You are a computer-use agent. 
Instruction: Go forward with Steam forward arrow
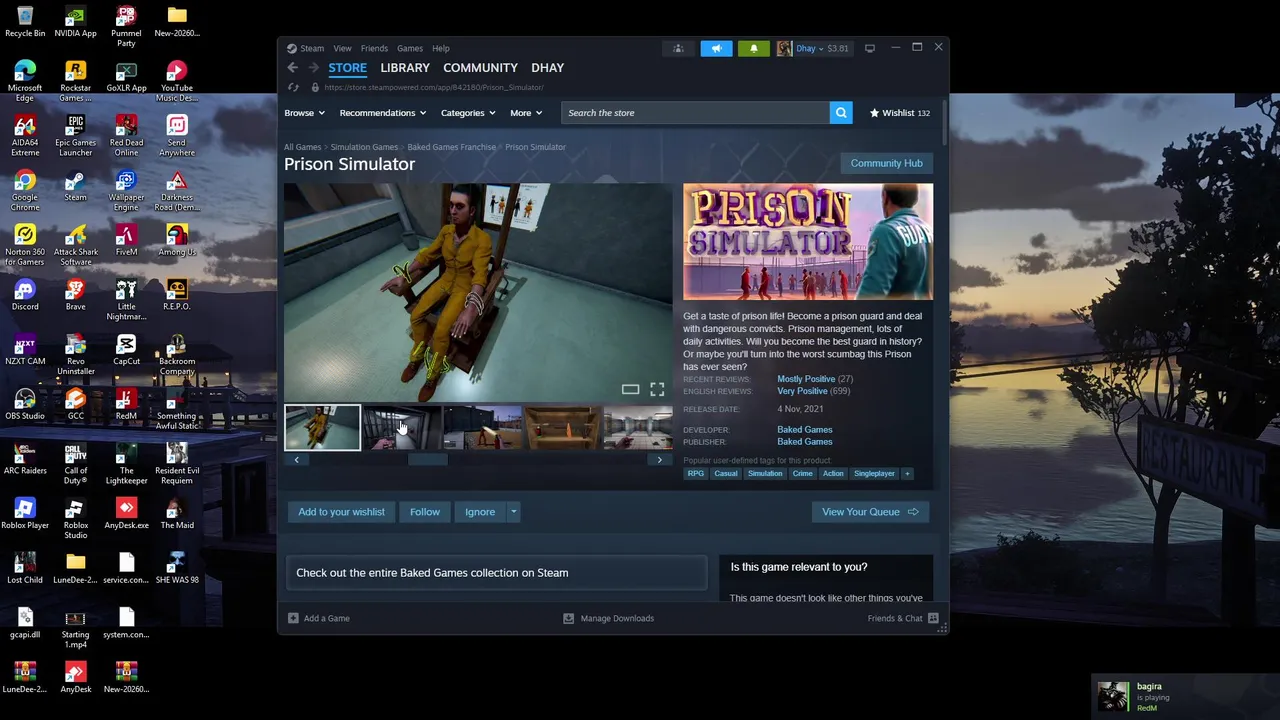coord(313,68)
